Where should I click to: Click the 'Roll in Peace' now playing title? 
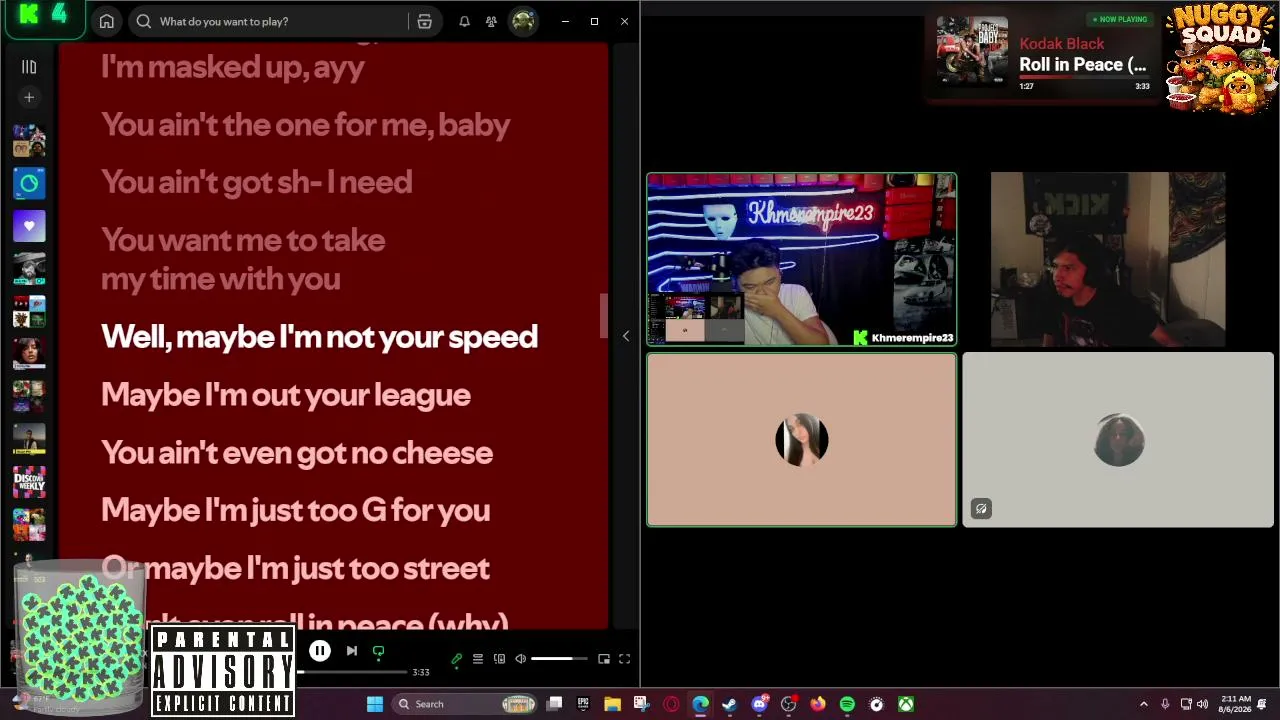pos(1083,65)
